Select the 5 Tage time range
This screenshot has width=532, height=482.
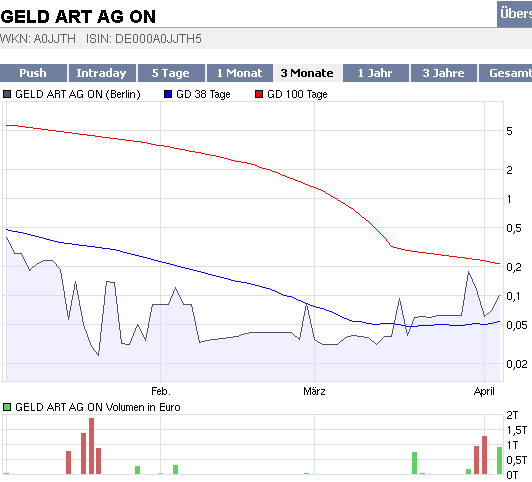(x=171, y=73)
